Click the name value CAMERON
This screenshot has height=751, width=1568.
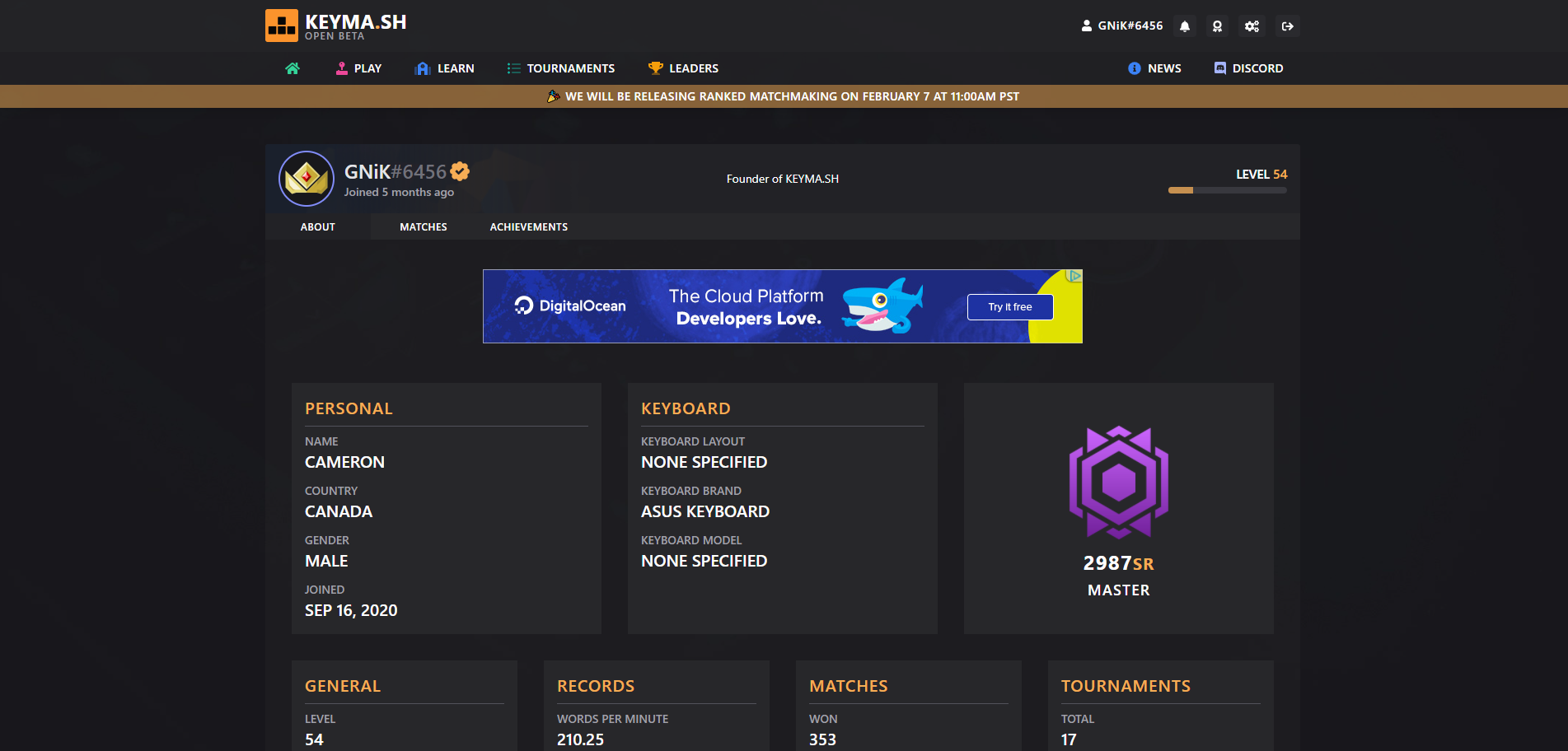pos(344,462)
